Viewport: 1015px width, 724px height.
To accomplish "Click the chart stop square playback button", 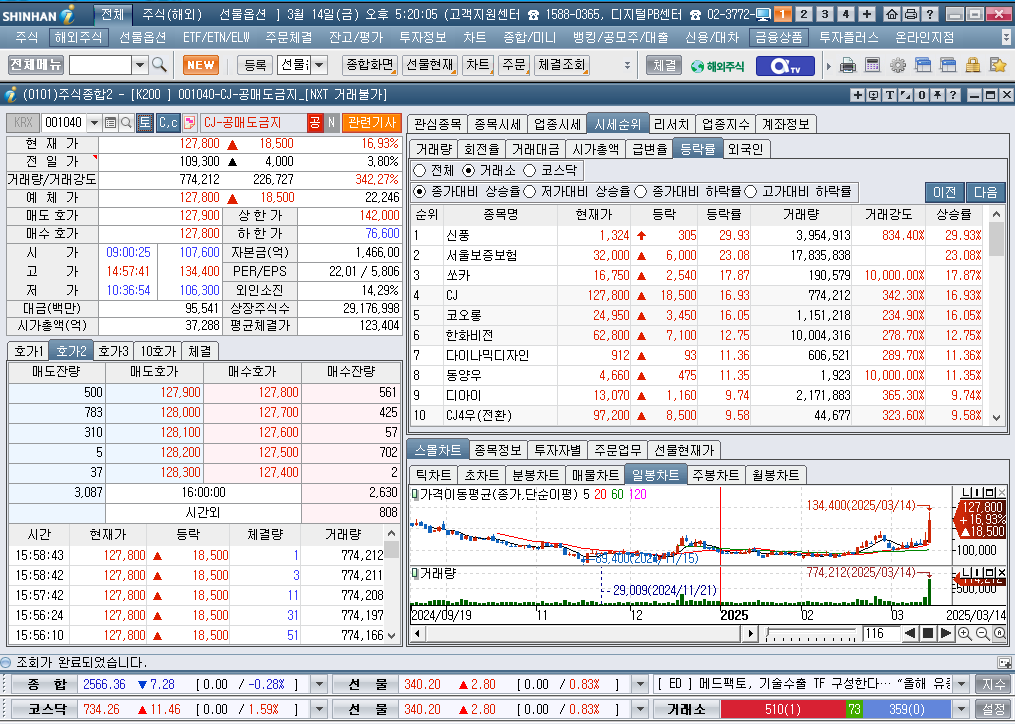I will click(x=927, y=633).
